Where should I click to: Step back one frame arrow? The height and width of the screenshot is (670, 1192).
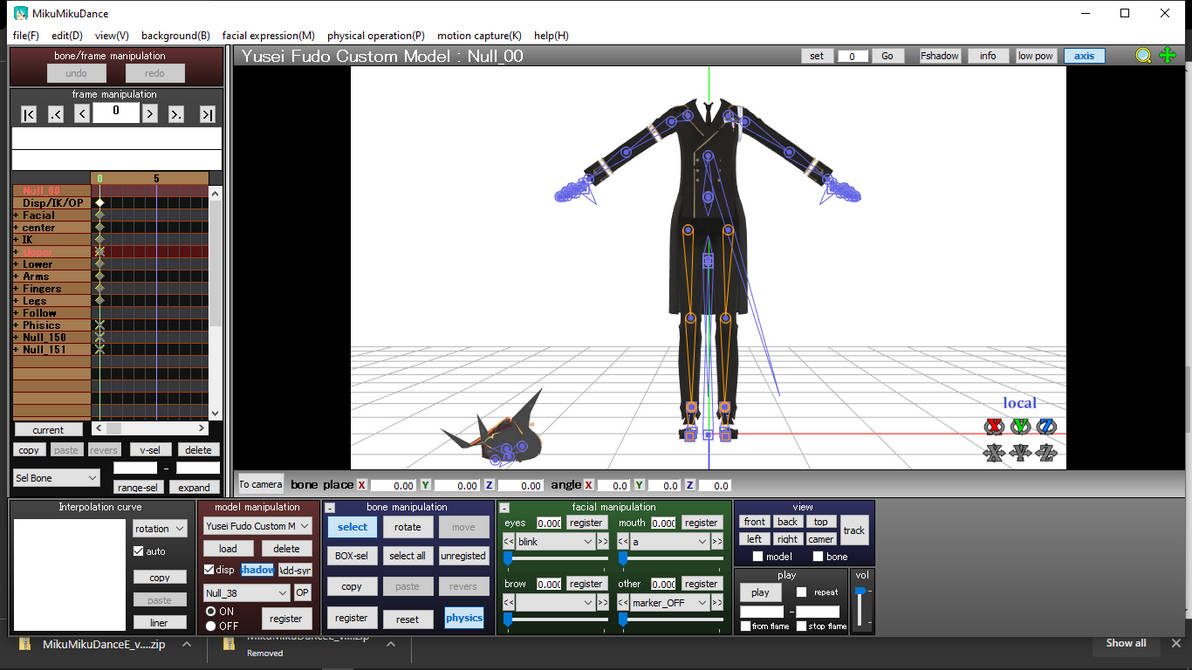[82, 114]
